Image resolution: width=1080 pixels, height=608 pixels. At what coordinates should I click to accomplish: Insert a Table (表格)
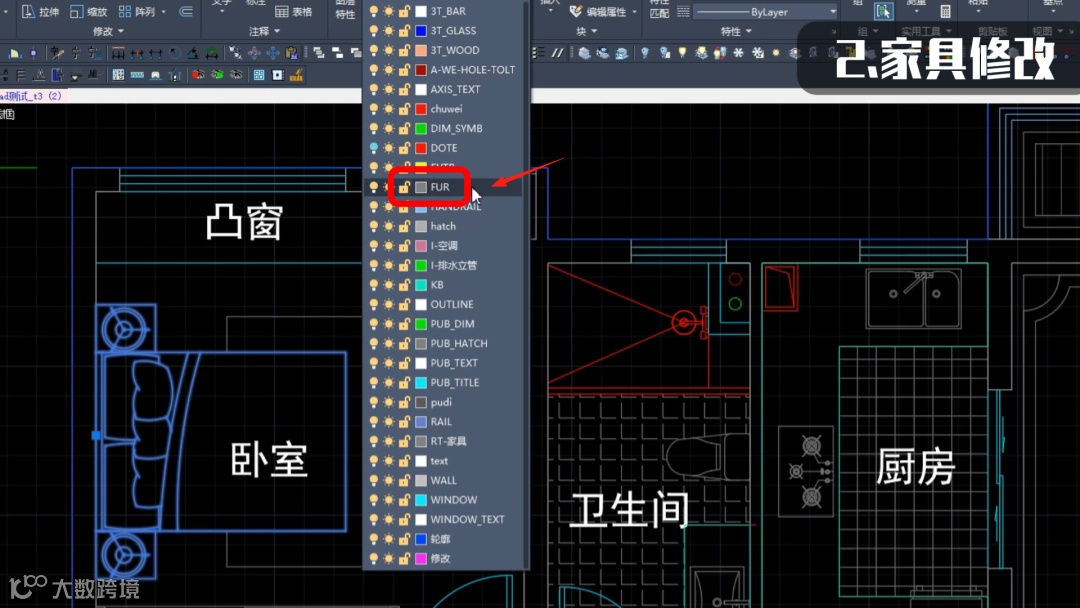pyautogui.click(x=293, y=12)
